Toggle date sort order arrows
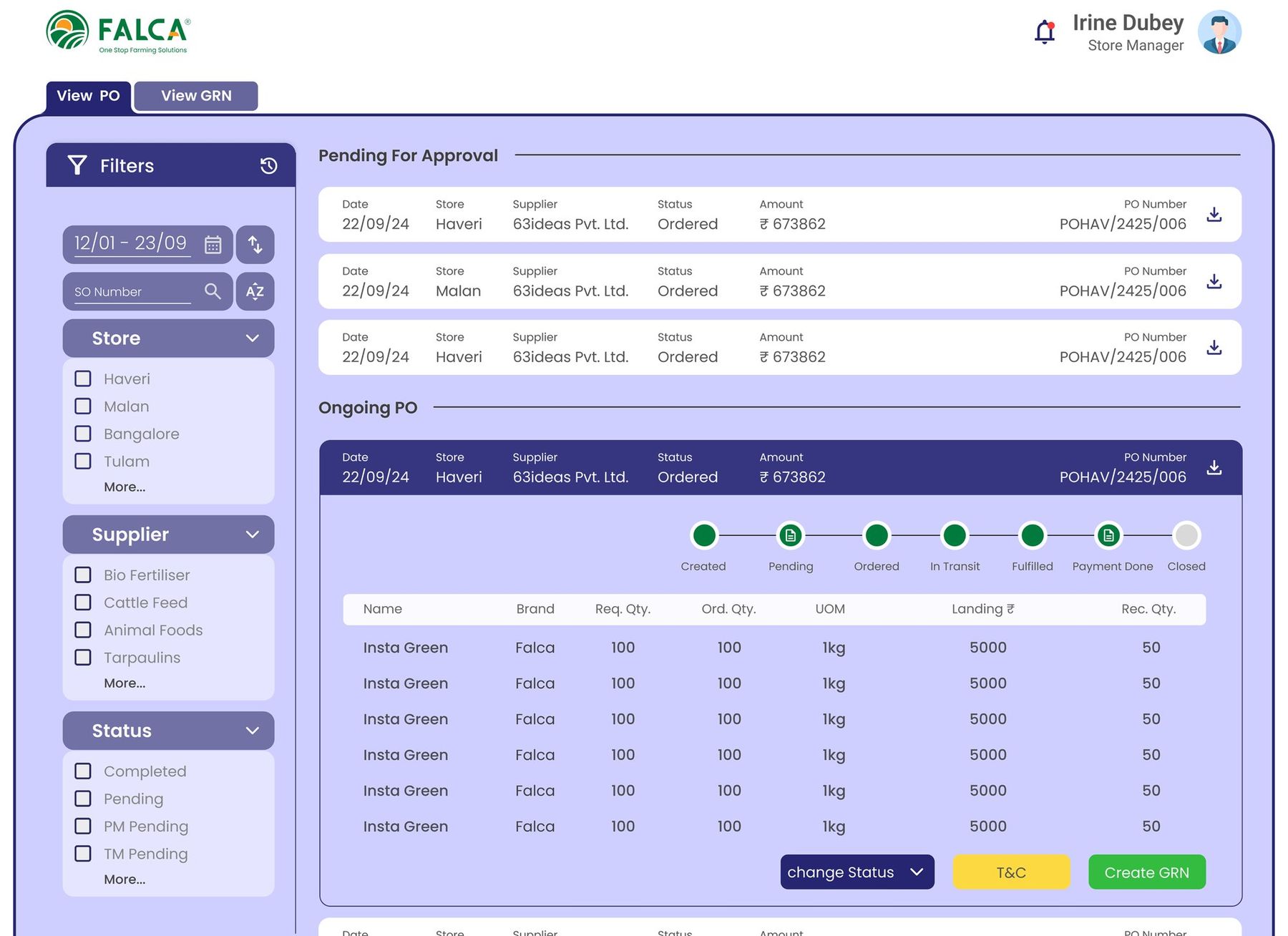The image size is (1288, 936). 255,245
